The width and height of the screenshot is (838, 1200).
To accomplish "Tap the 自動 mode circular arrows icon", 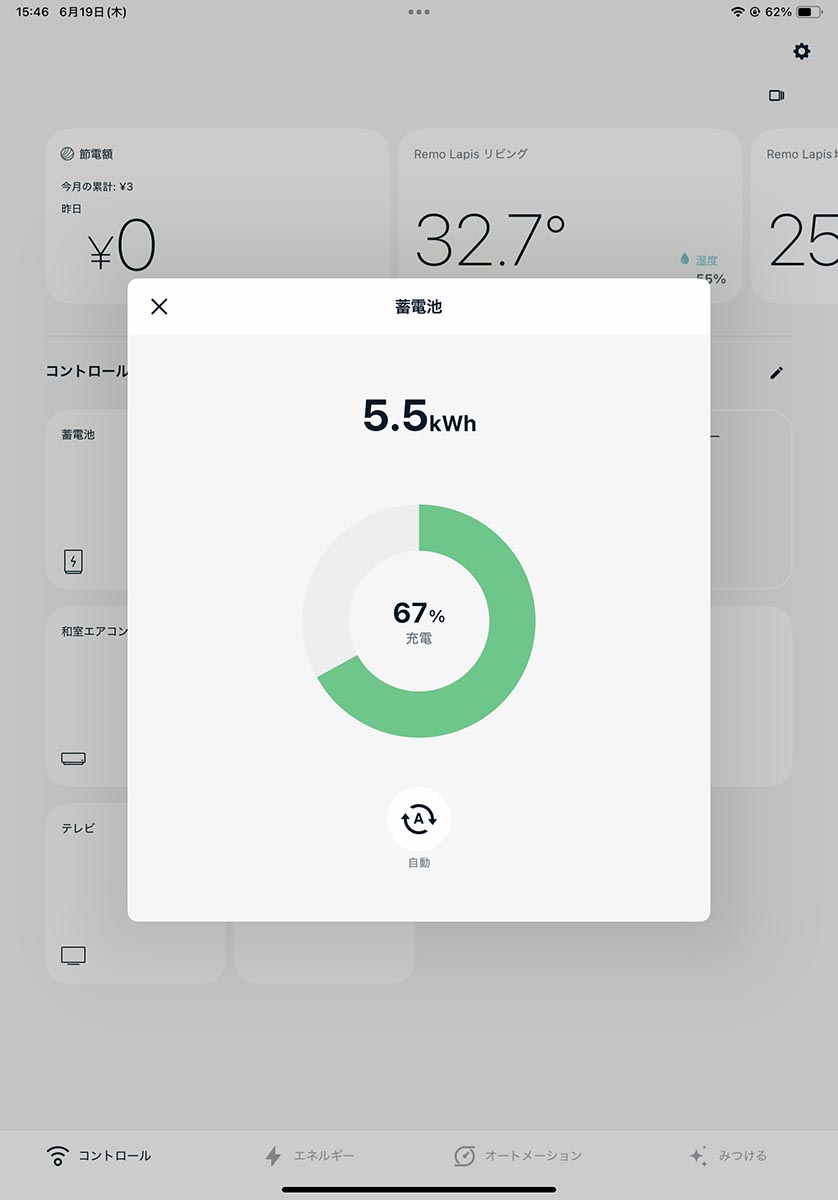I will point(419,820).
